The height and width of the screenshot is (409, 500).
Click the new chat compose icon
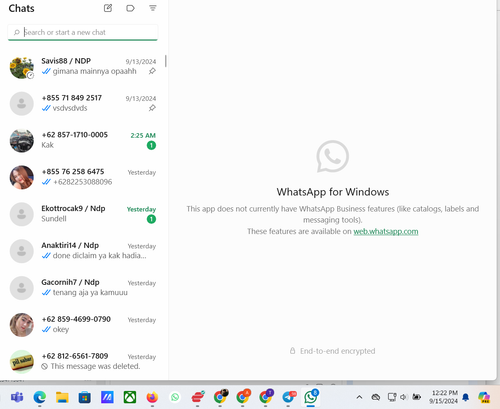tap(108, 8)
